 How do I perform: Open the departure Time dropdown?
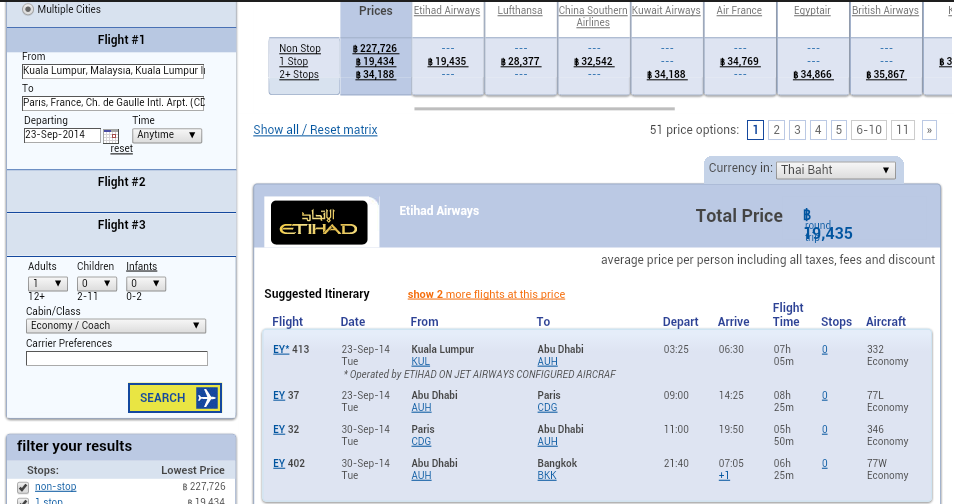tap(167, 135)
